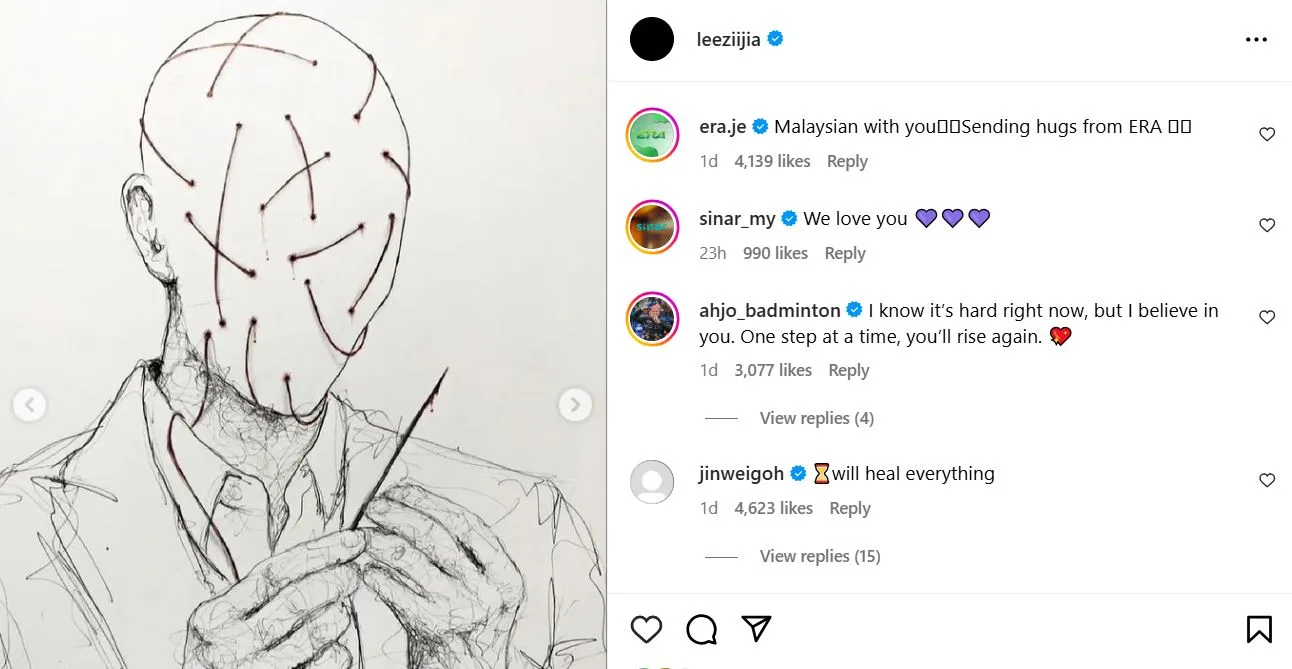Like sinar_my's comment

1267,226
